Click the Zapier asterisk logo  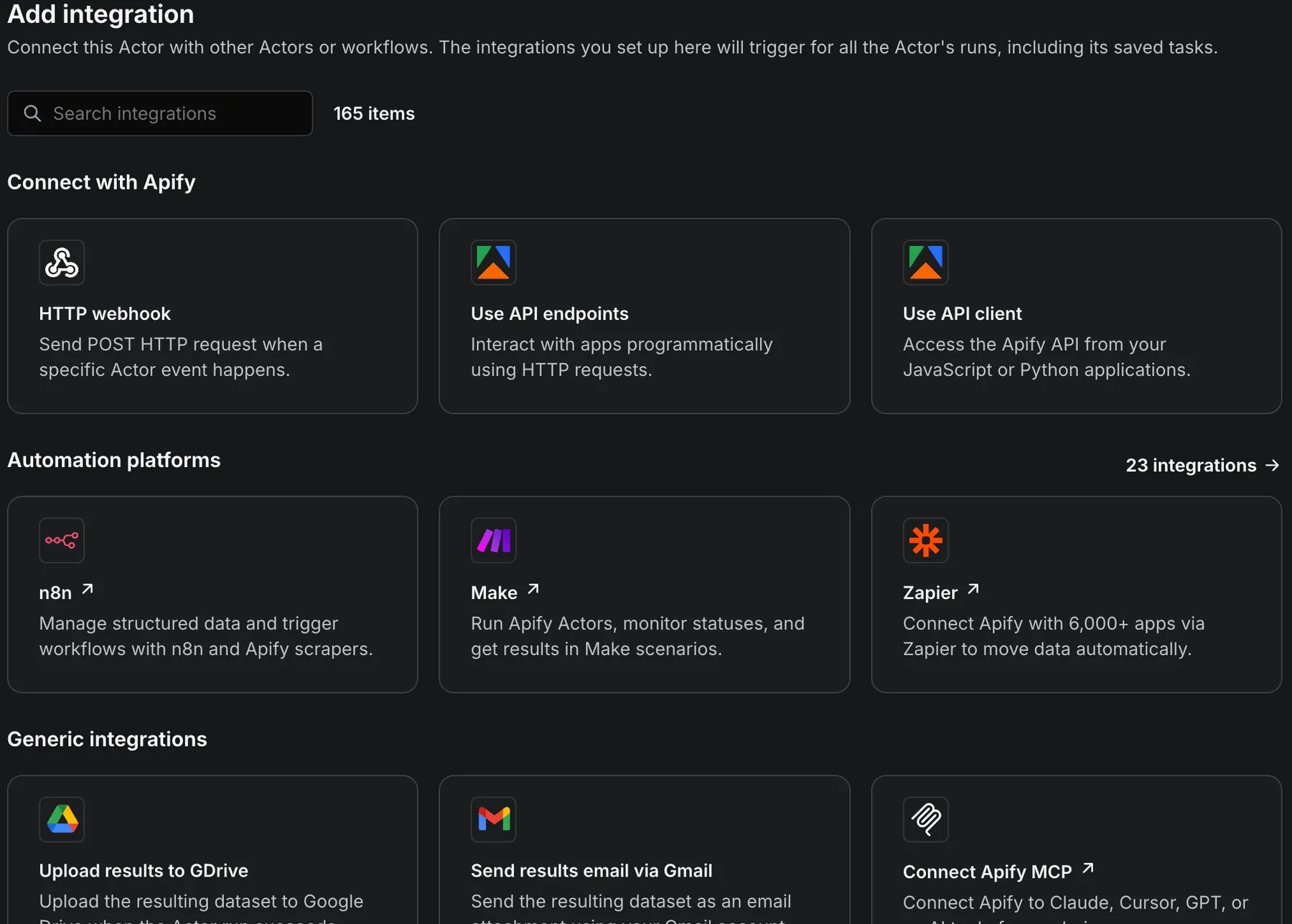[926, 540]
